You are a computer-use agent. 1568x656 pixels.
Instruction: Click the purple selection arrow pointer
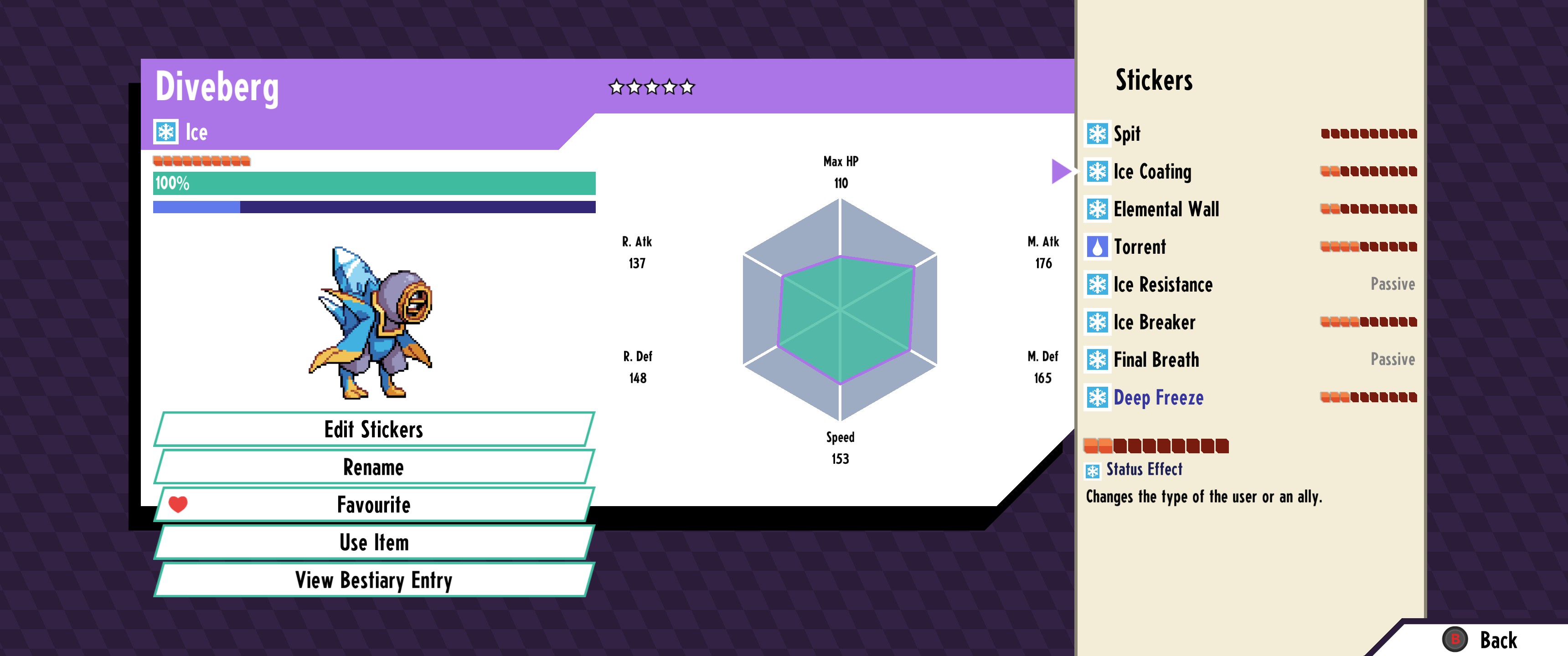tap(1060, 172)
